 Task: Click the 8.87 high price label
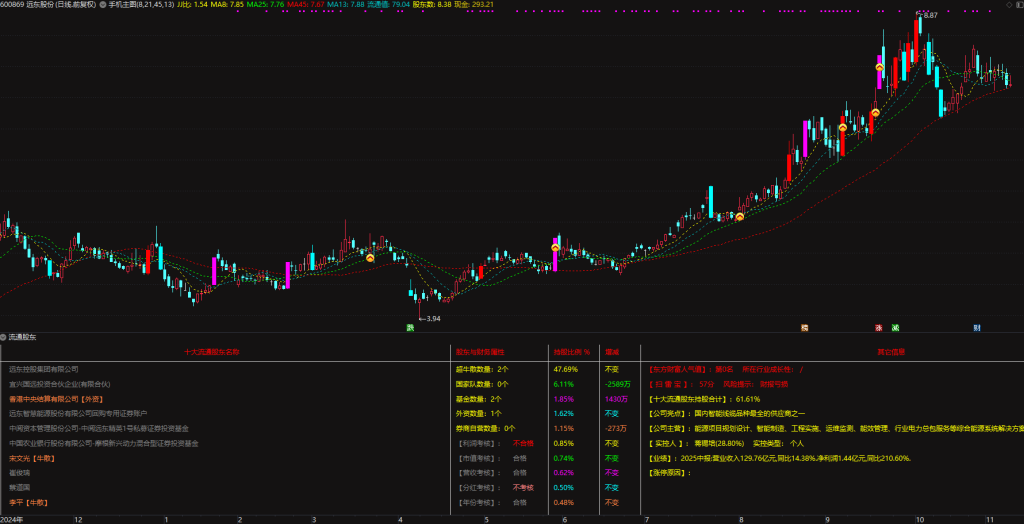pos(928,15)
